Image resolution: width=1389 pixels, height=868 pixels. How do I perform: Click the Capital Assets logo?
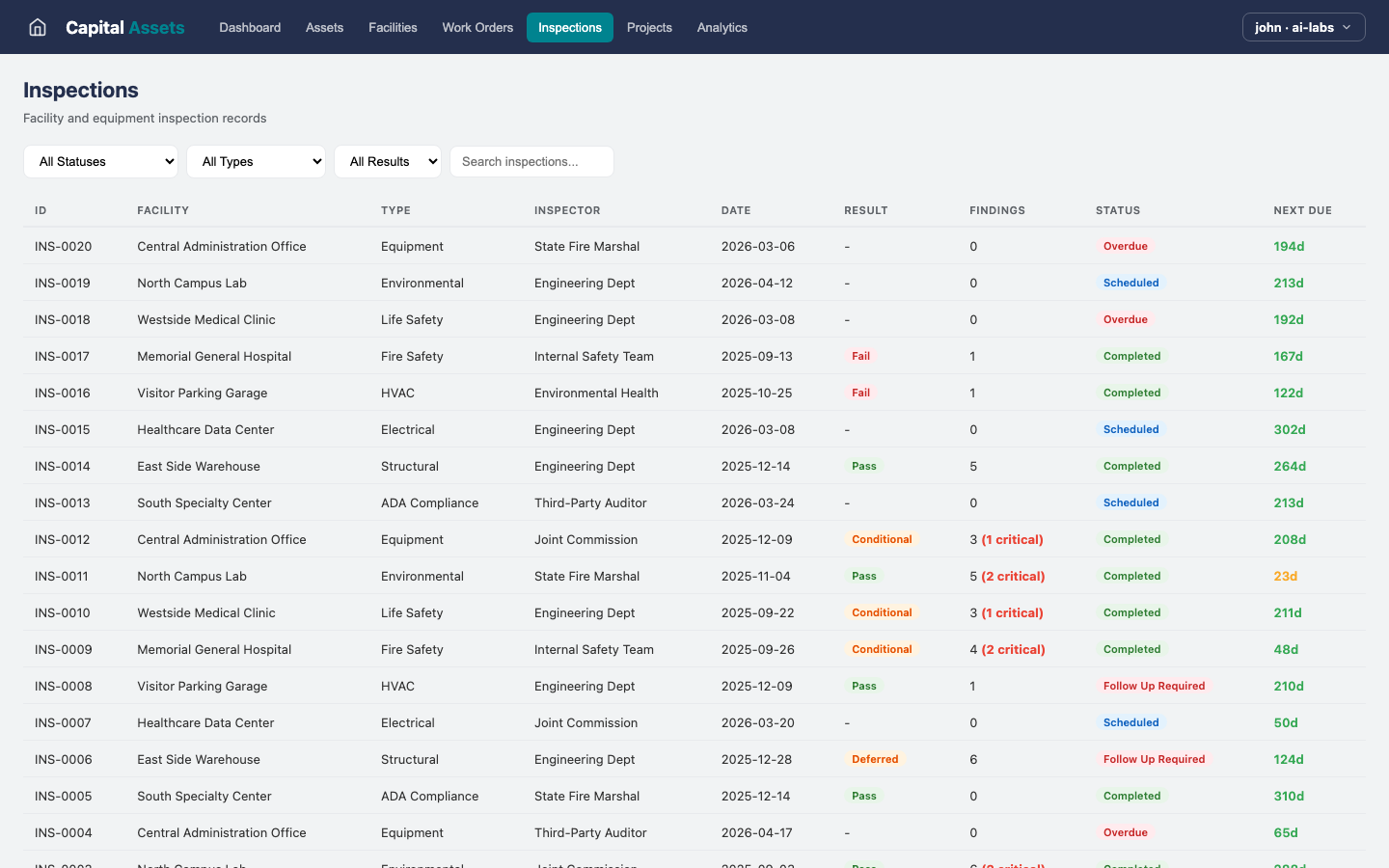pos(124,27)
